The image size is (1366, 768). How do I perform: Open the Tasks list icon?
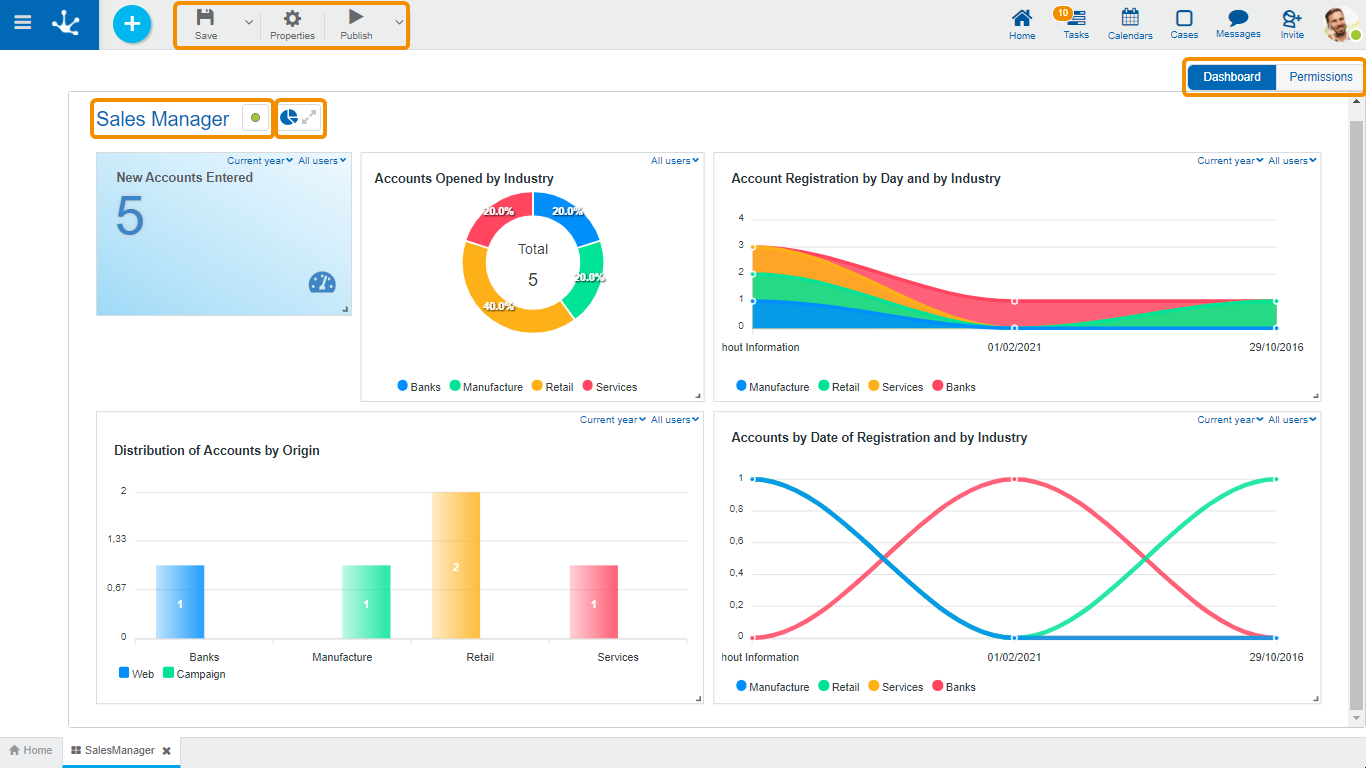tap(1076, 25)
